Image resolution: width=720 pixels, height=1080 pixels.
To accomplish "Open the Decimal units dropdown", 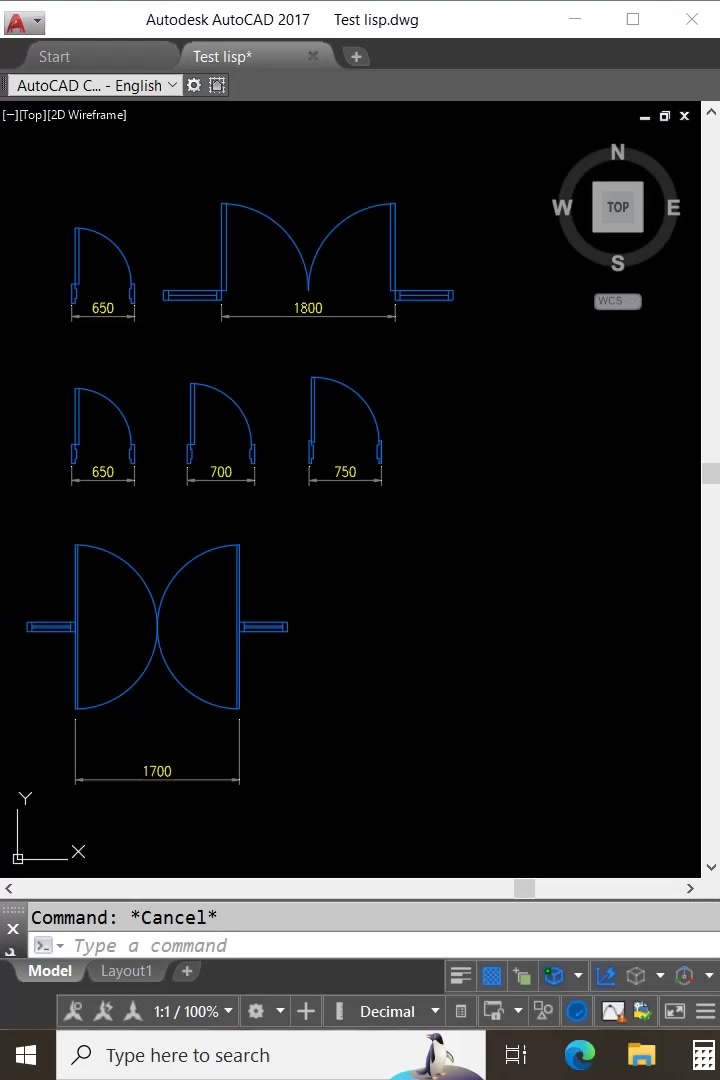I will click(399, 1011).
